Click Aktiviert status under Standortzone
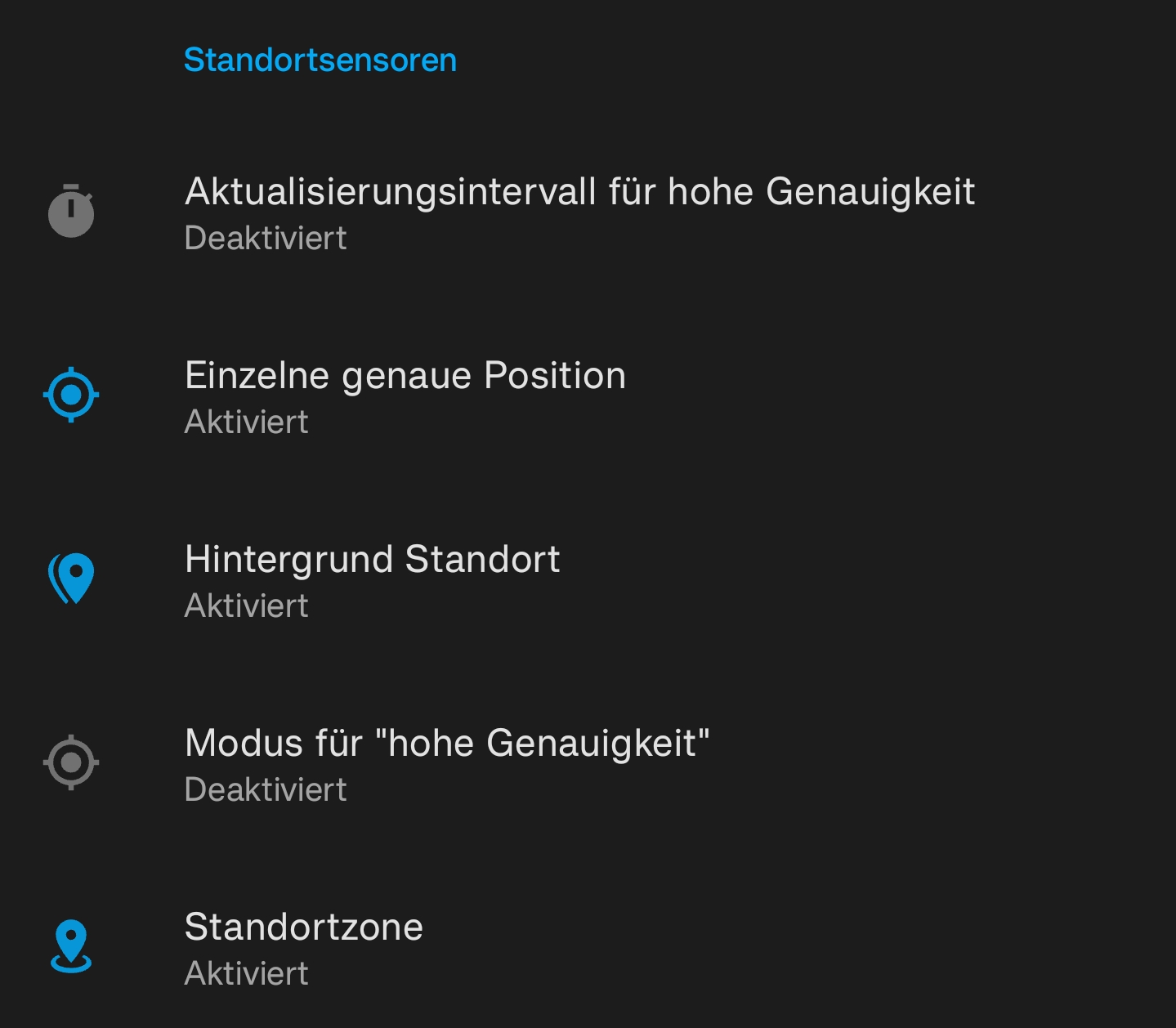This screenshot has width=1176, height=1028. (x=247, y=973)
